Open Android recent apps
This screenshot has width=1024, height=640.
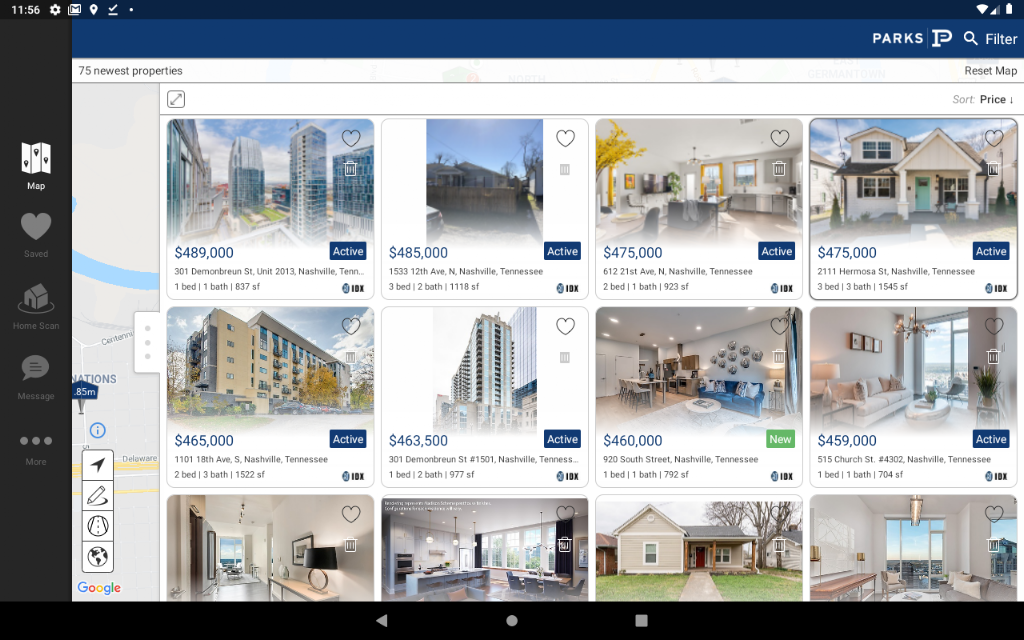(x=641, y=620)
